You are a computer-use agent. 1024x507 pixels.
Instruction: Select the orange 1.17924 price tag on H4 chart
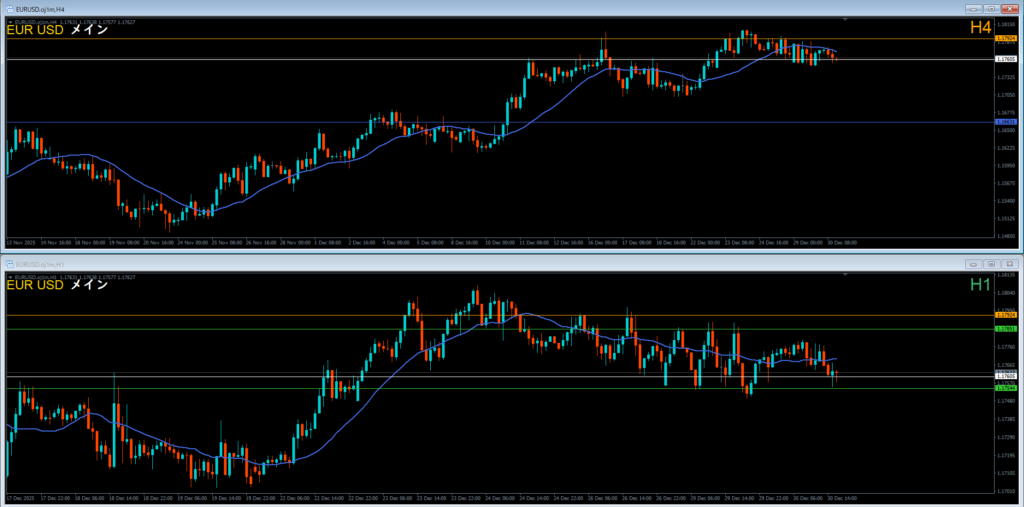coord(1005,39)
